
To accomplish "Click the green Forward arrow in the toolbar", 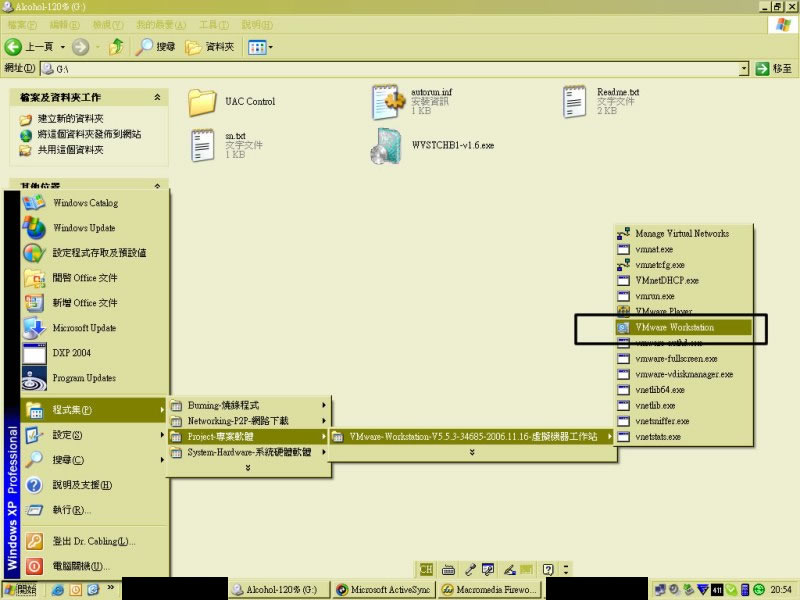I will point(80,47).
